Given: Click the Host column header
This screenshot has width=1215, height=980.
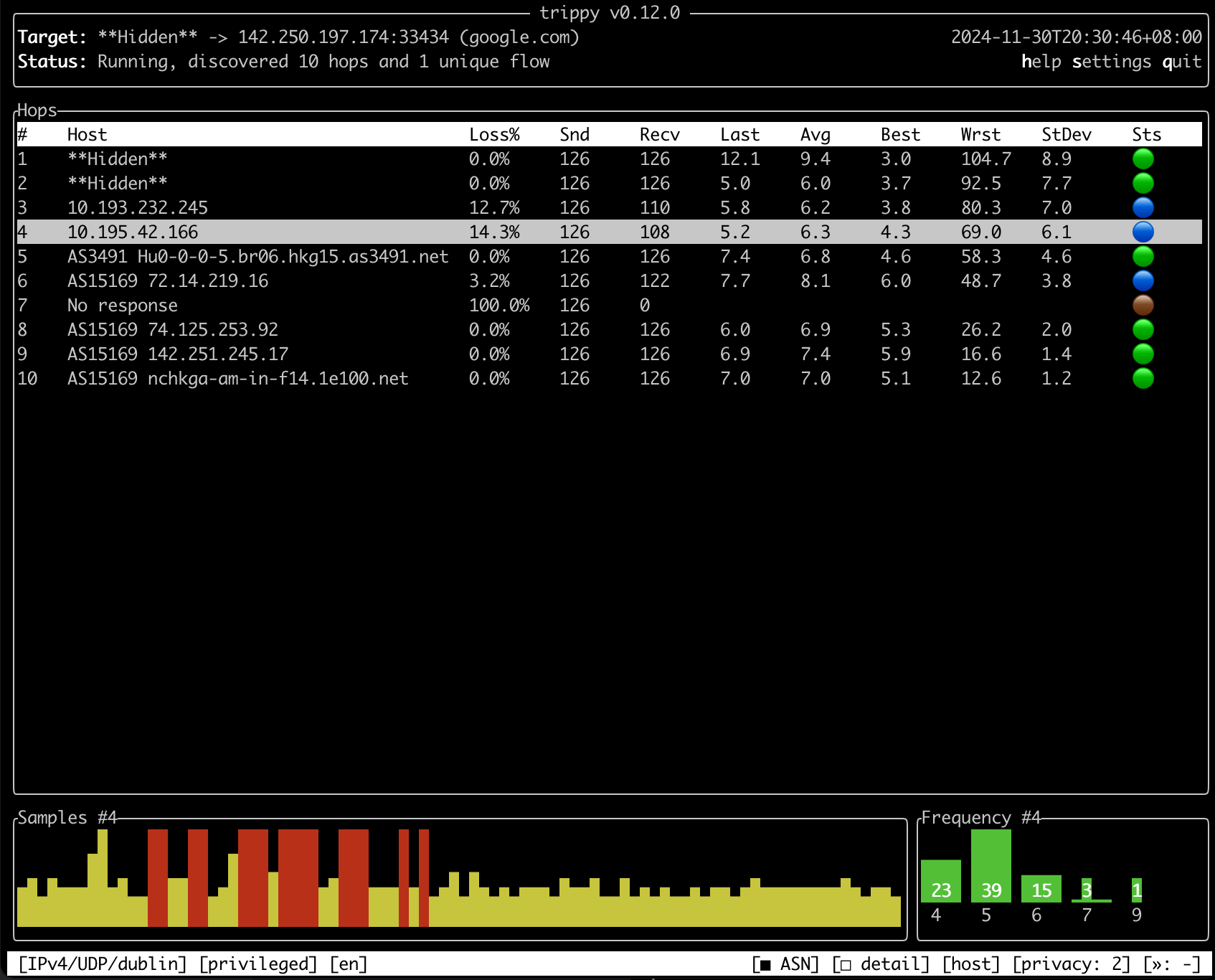Looking at the screenshot, I should 87,134.
